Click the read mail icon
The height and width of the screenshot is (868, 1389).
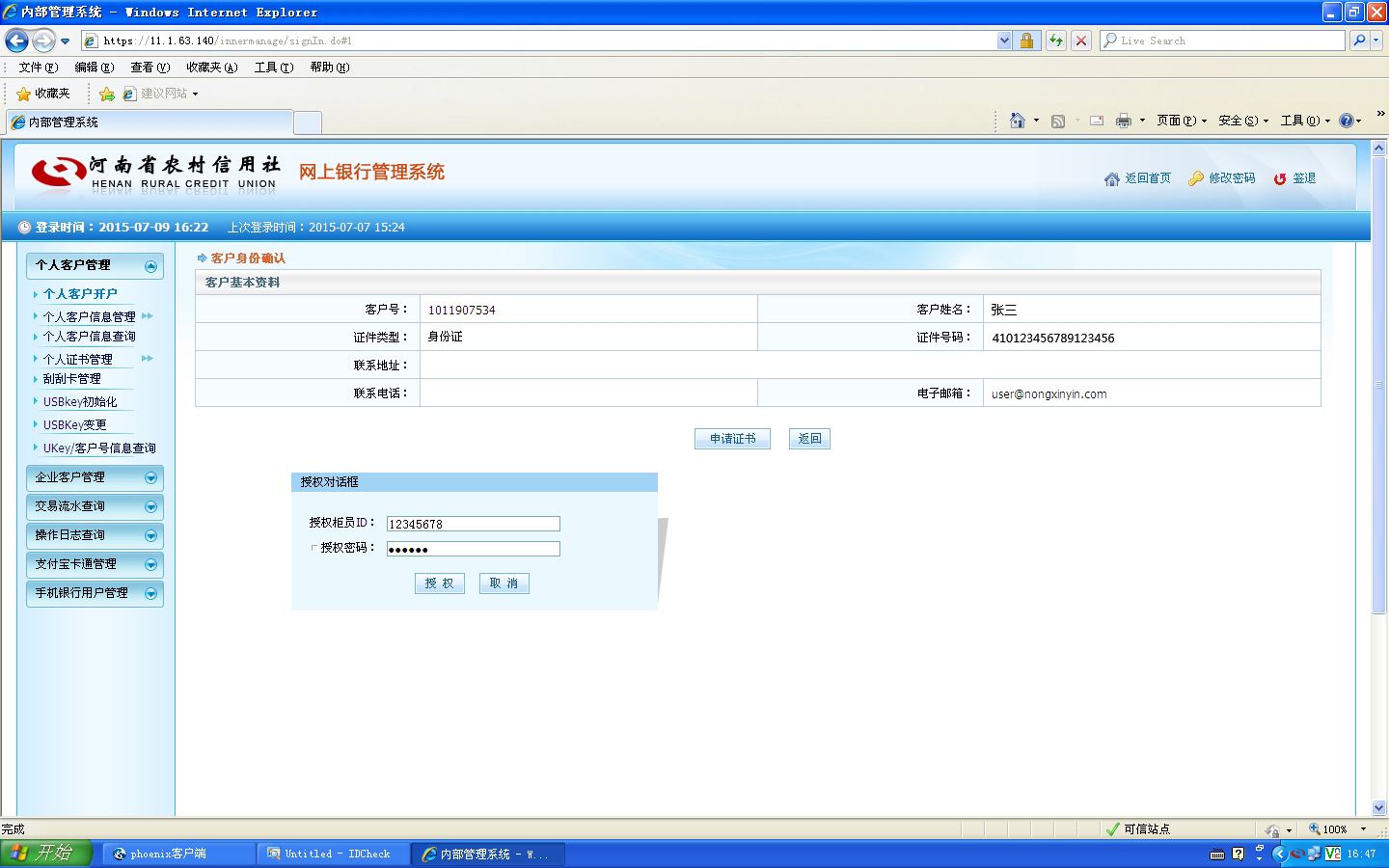click(1097, 121)
